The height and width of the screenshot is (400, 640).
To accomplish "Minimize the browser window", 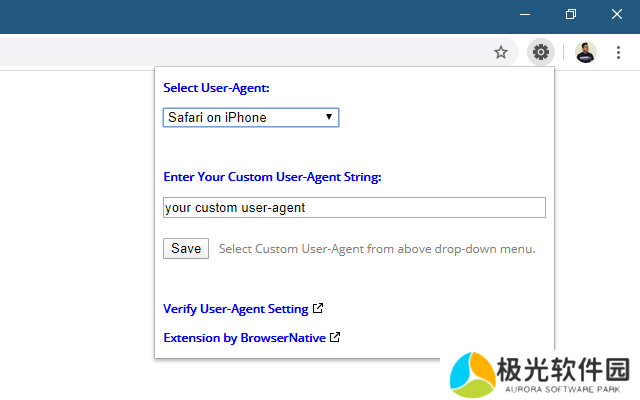I will click(523, 15).
